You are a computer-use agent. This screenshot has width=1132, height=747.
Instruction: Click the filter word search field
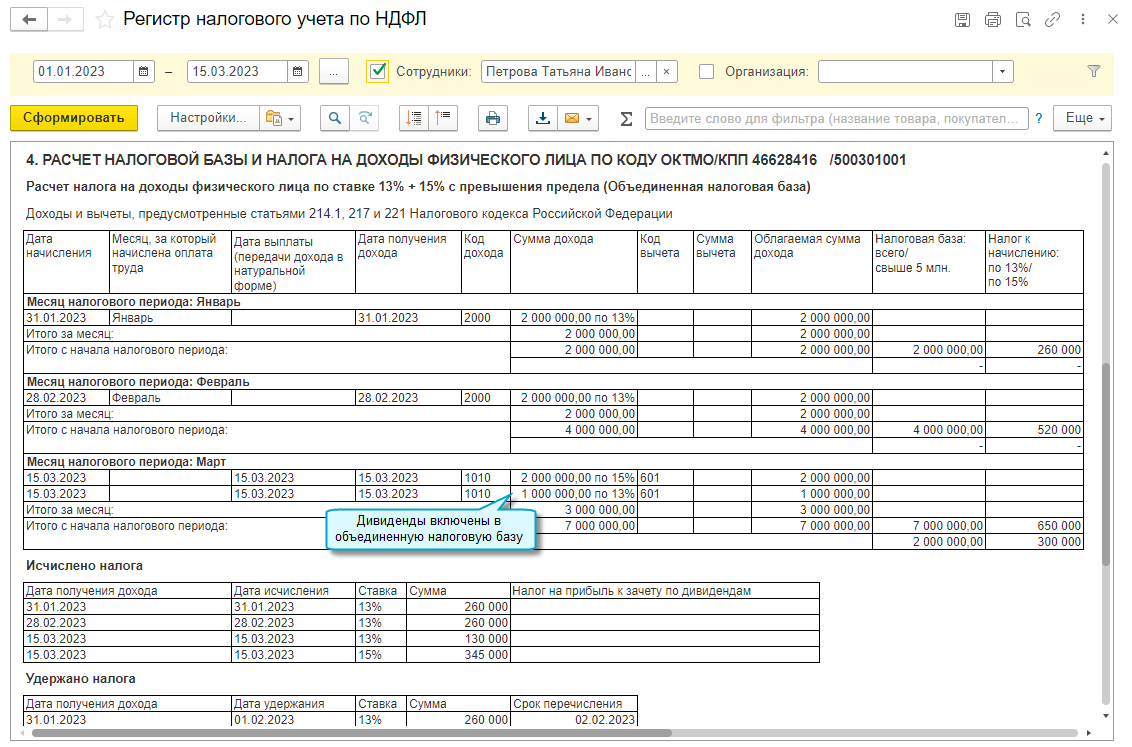[x=836, y=118]
